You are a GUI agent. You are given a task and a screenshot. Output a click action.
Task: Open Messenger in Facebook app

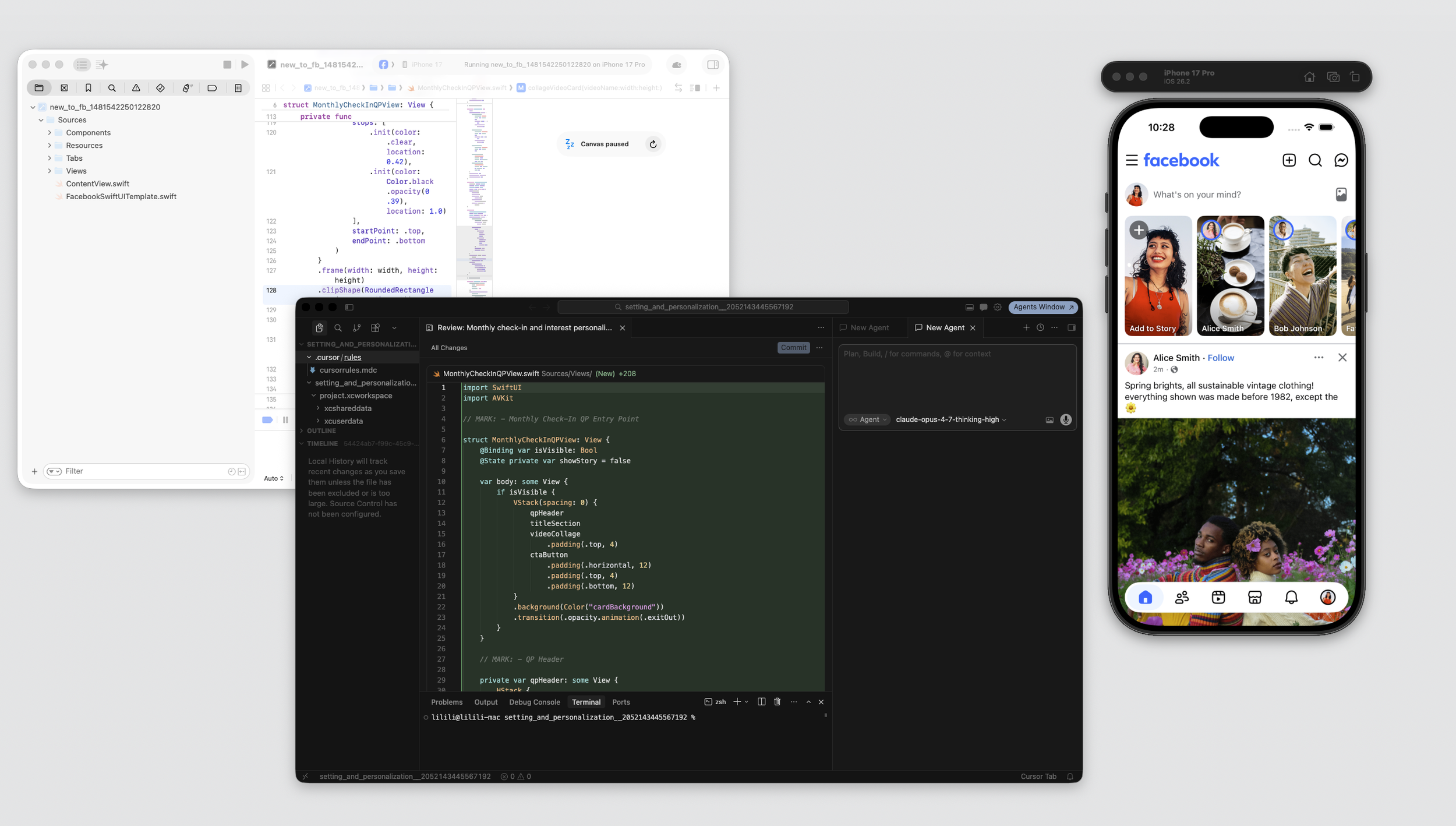click(1341, 160)
